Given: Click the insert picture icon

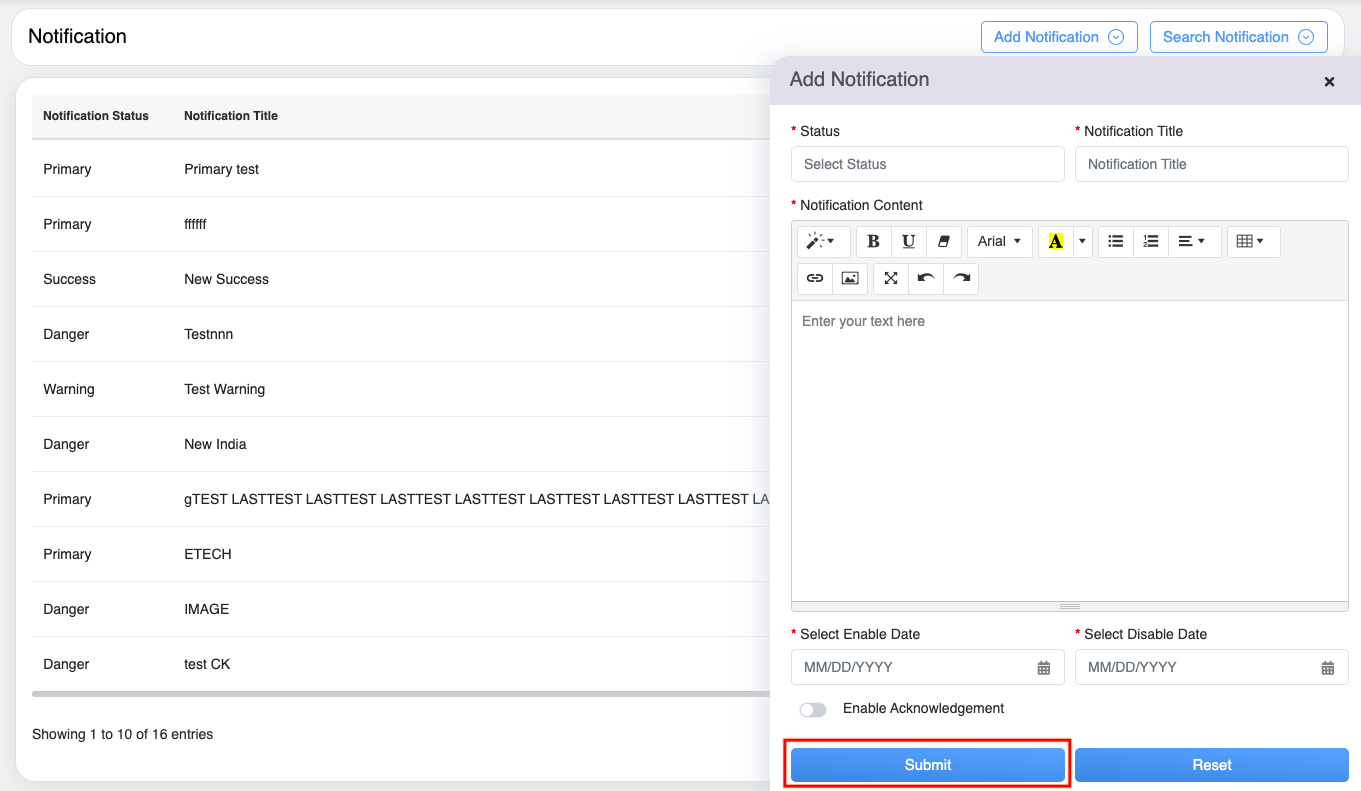Looking at the screenshot, I should [x=850, y=279].
